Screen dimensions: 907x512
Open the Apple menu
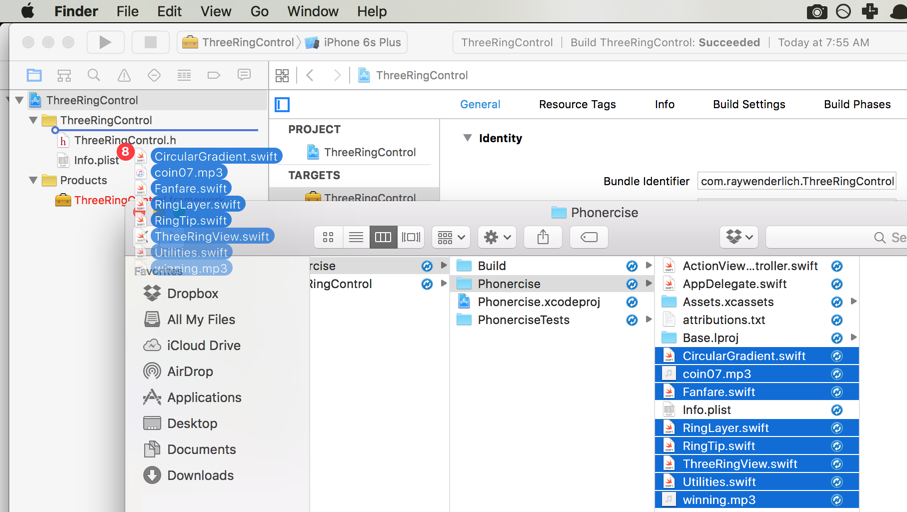tap(27, 11)
